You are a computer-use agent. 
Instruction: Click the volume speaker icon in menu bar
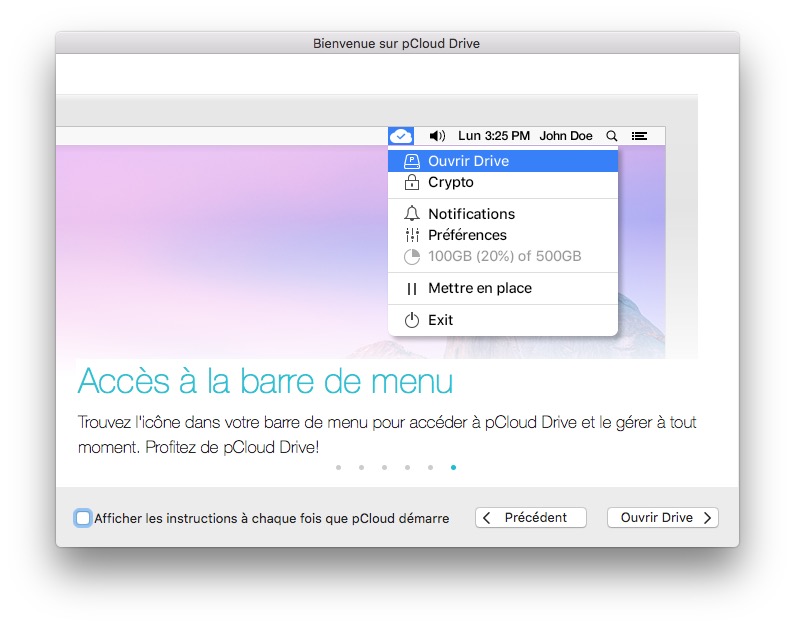point(437,136)
